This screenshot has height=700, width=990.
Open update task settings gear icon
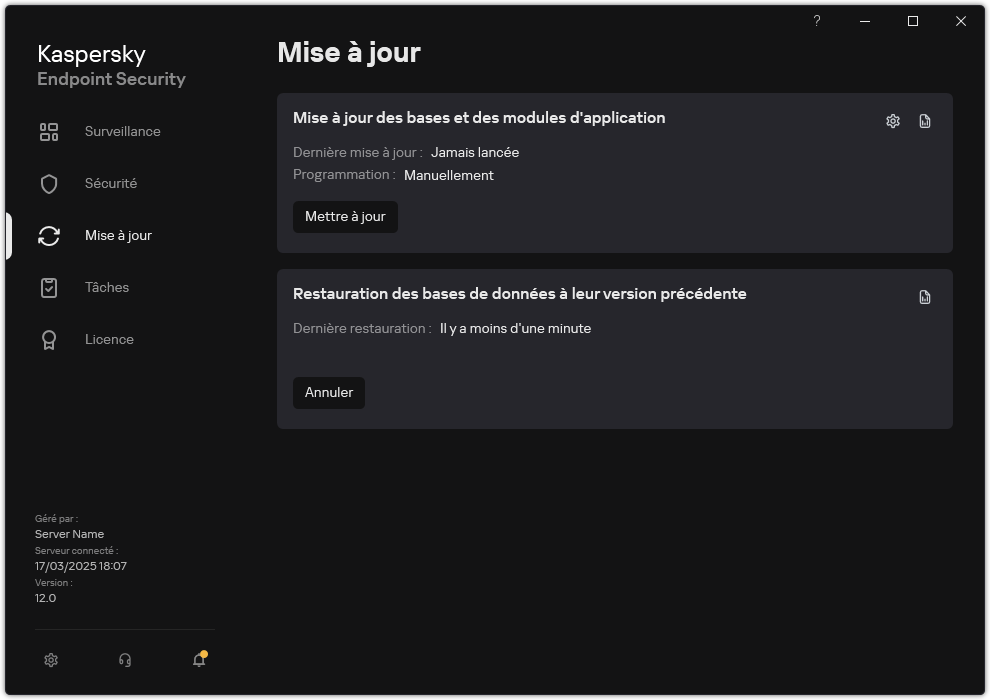pyautogui.click(x=892, y=121)
